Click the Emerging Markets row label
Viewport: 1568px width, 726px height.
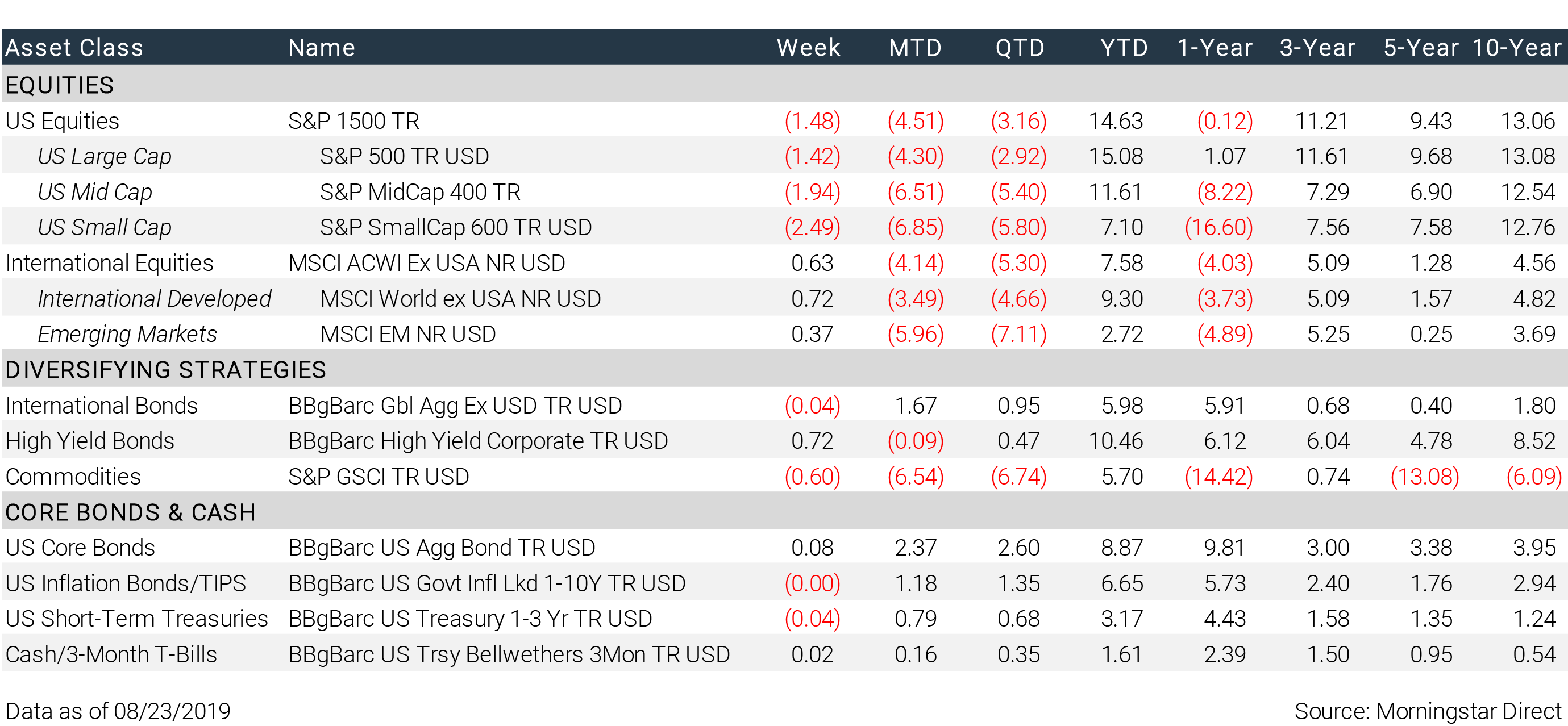coord(127,334)
